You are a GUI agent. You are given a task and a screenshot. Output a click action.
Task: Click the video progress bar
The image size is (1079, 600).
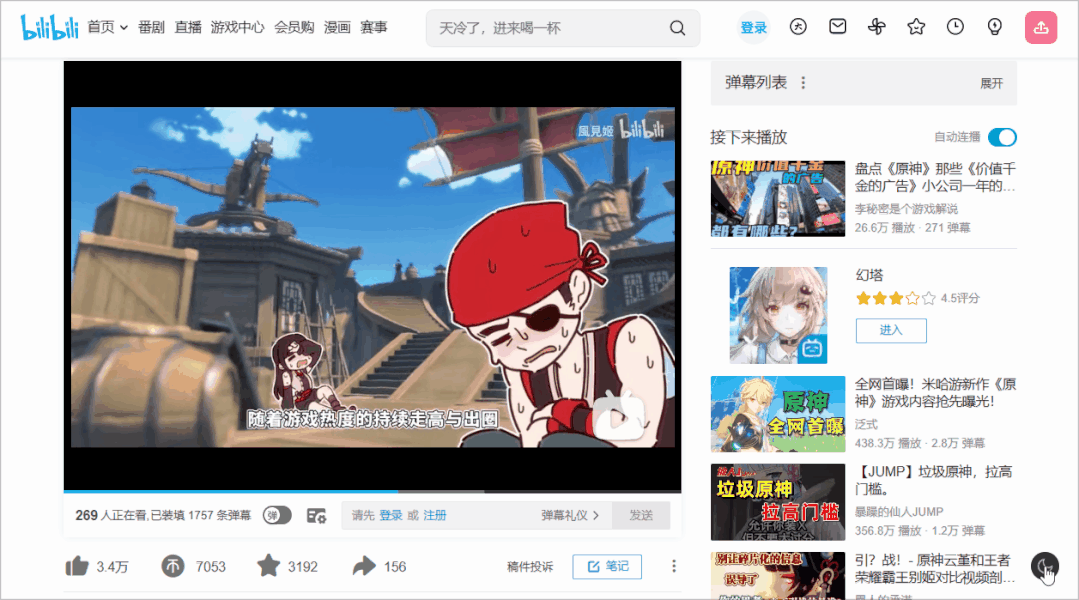pos(372,491)
